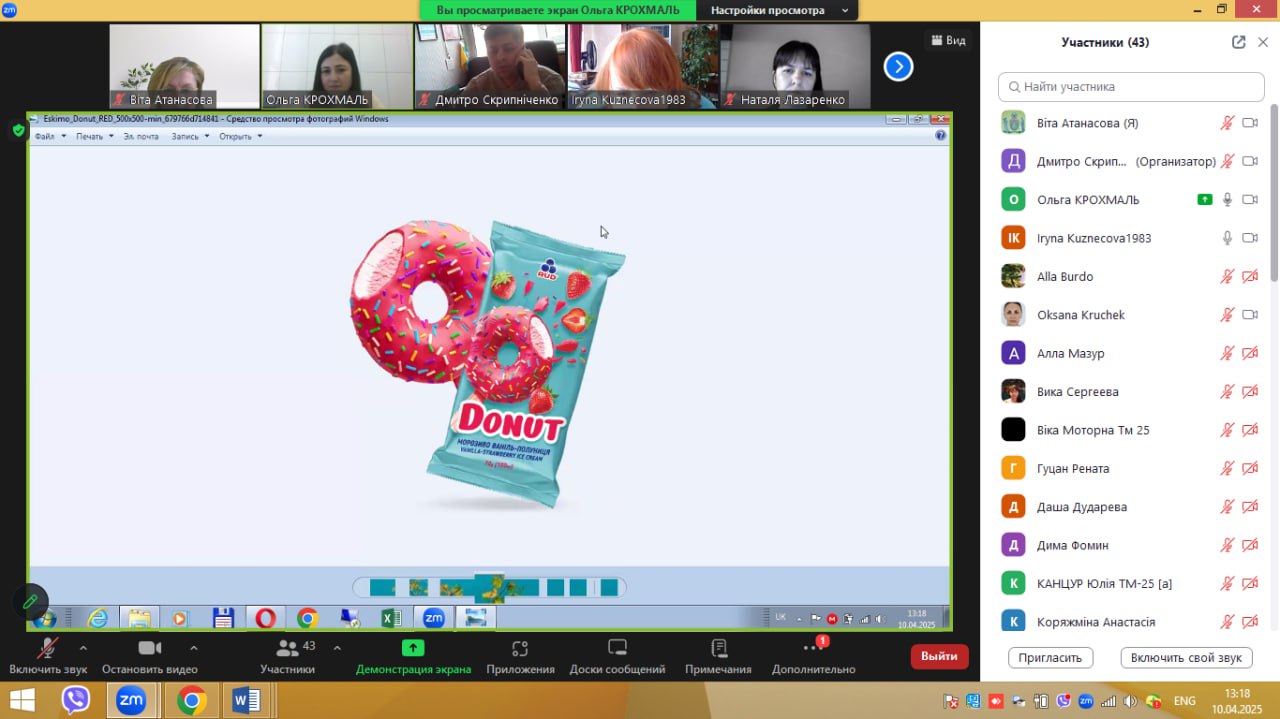The width and height of the screenshot is (1280, 719).
Task: Click the participants list scrollbar
Action: tap(1274, 192)
